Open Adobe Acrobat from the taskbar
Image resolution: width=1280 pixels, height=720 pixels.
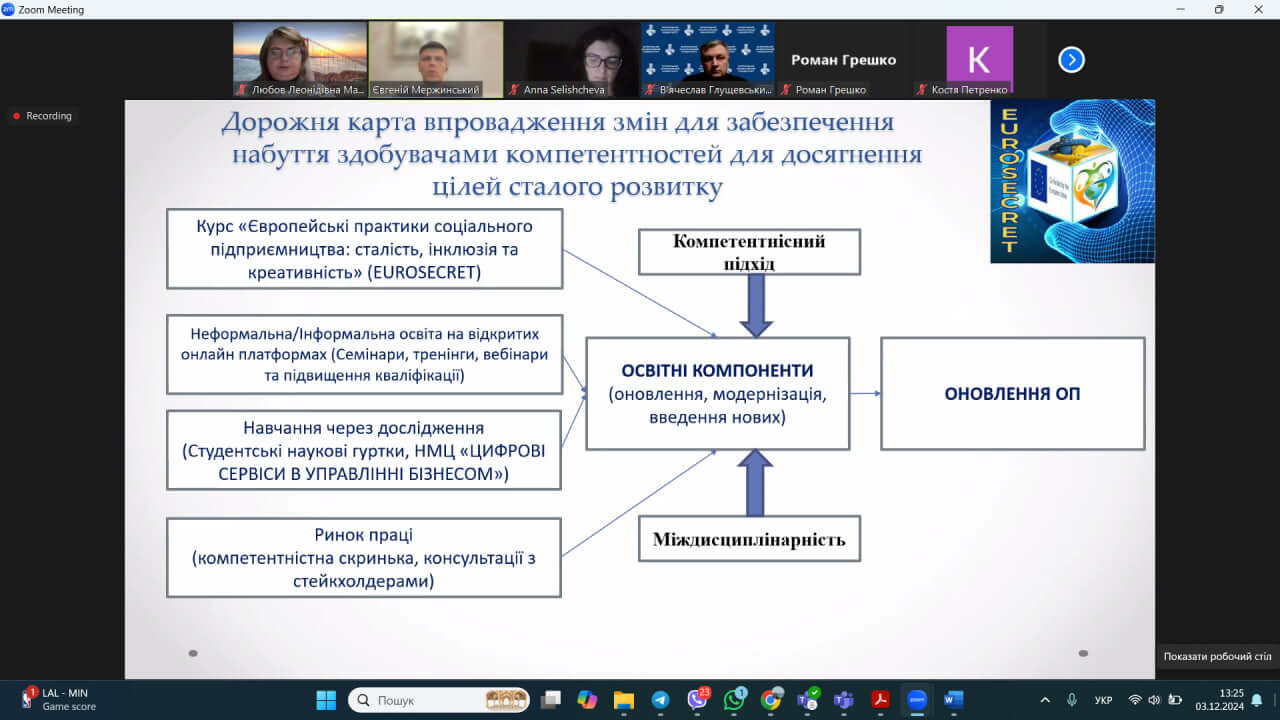pos(880,700)
